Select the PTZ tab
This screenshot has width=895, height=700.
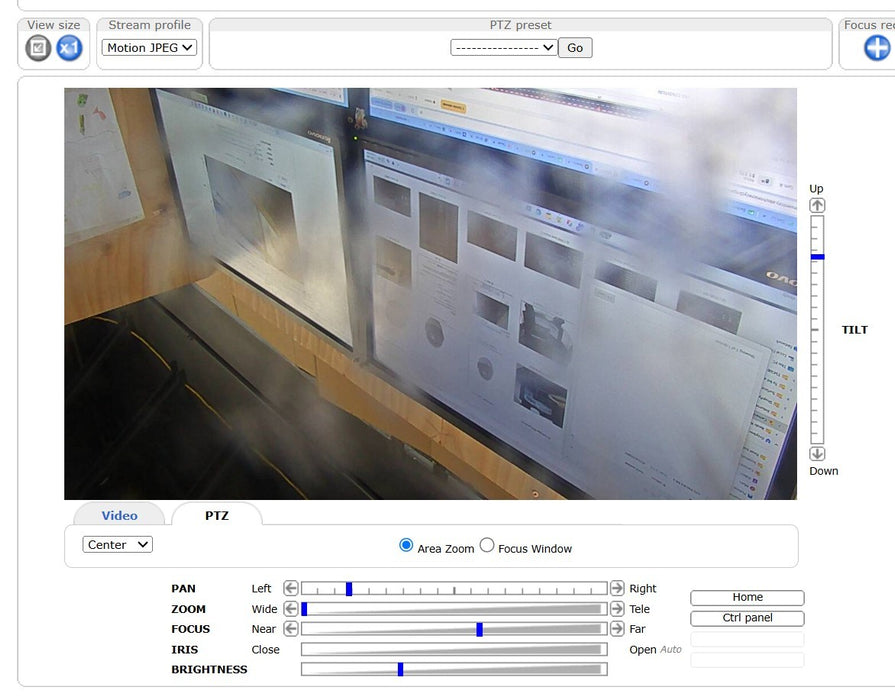click(x=217, y=515)
